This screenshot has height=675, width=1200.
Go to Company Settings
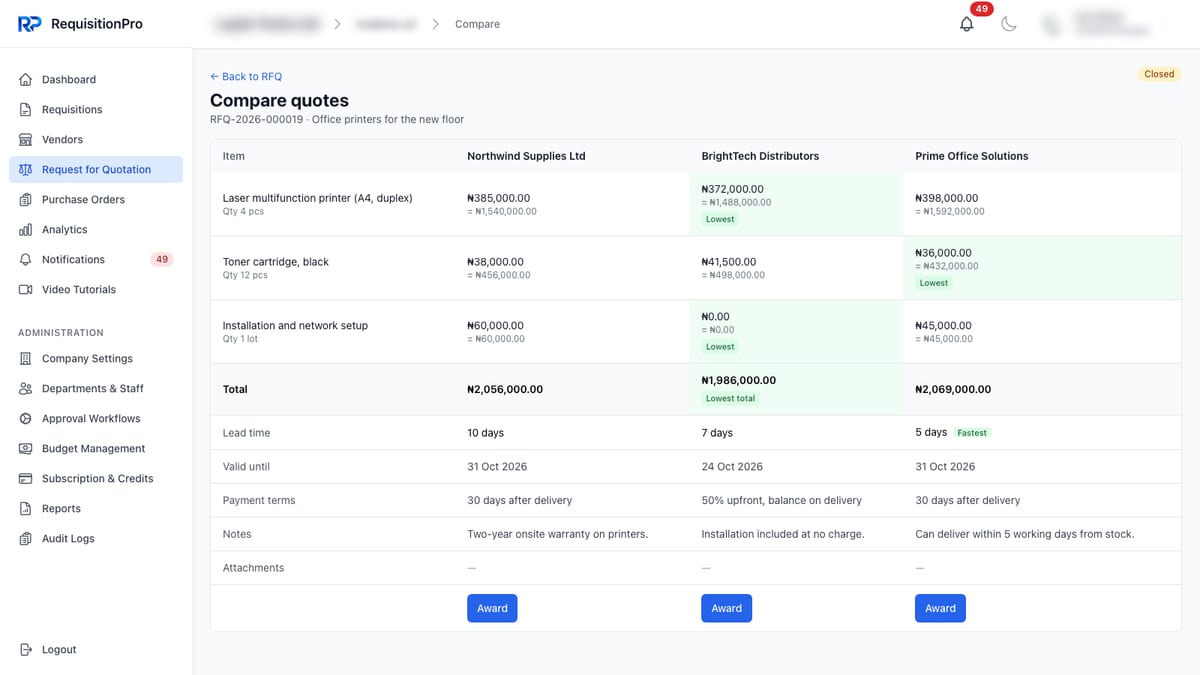click(96, 358)
